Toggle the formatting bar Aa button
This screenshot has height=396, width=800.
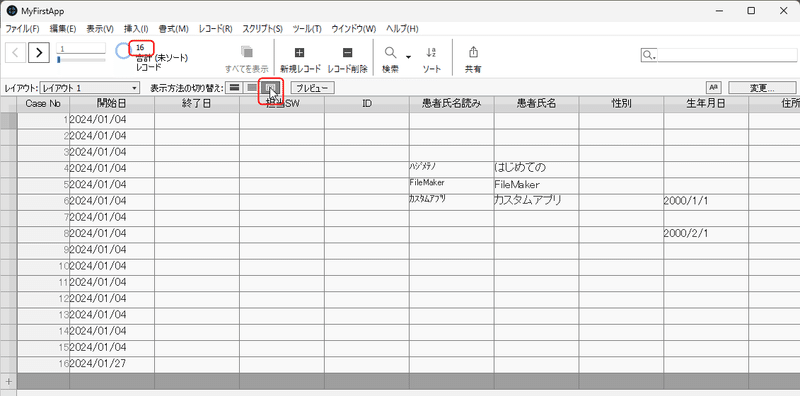coord(714,88)
